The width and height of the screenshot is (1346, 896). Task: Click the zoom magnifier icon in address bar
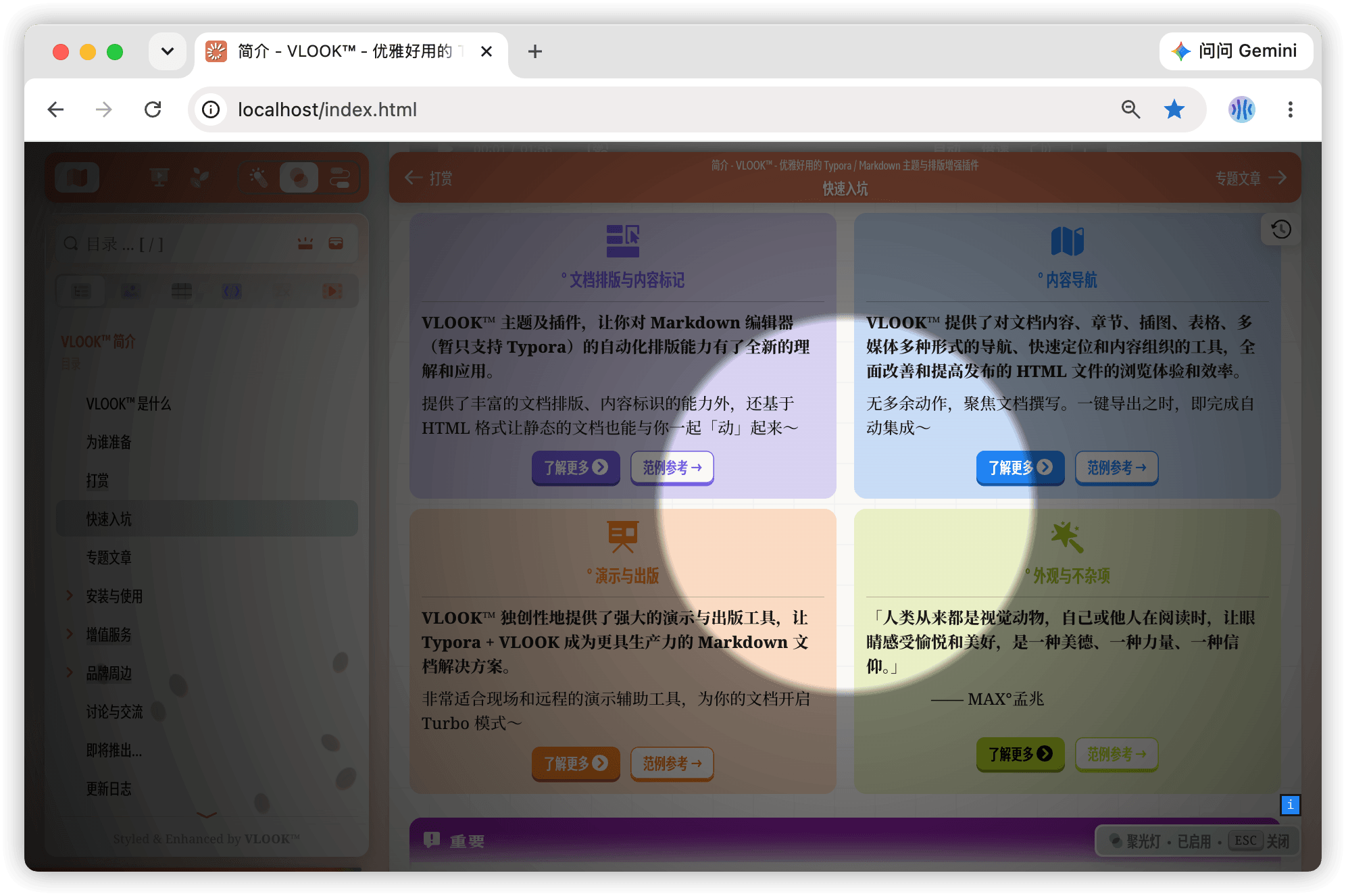(1130, 109)
